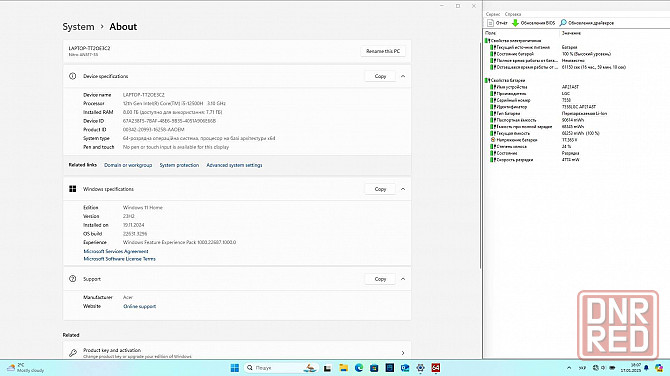
Task: Open the Online support link
Action: pos(139,306)
